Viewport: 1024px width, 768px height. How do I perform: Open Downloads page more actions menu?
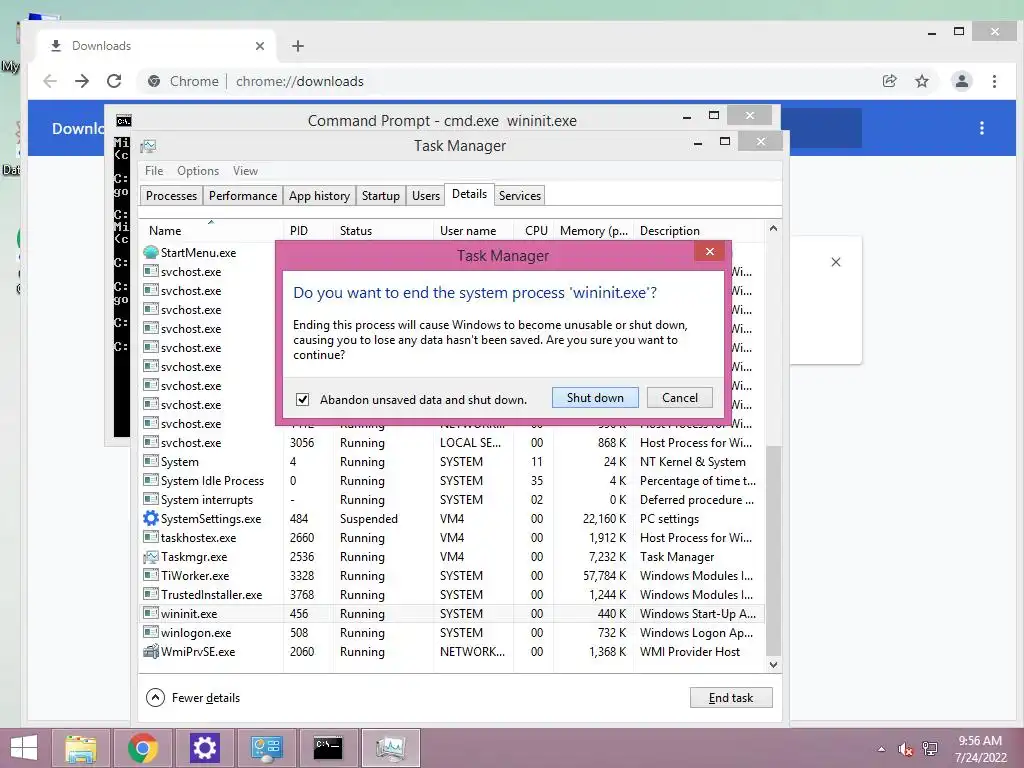point(982,128)
